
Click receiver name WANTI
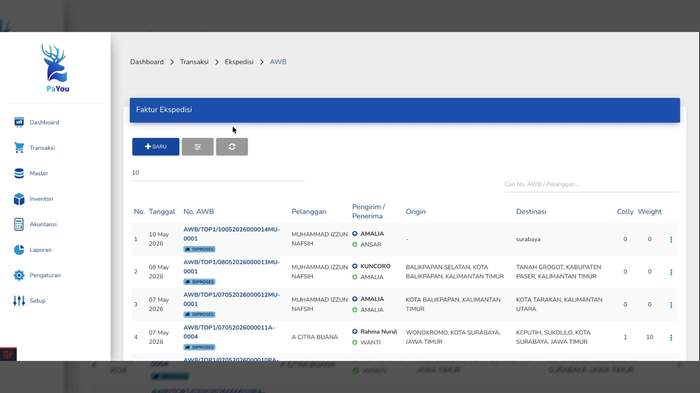pos(371,343)
